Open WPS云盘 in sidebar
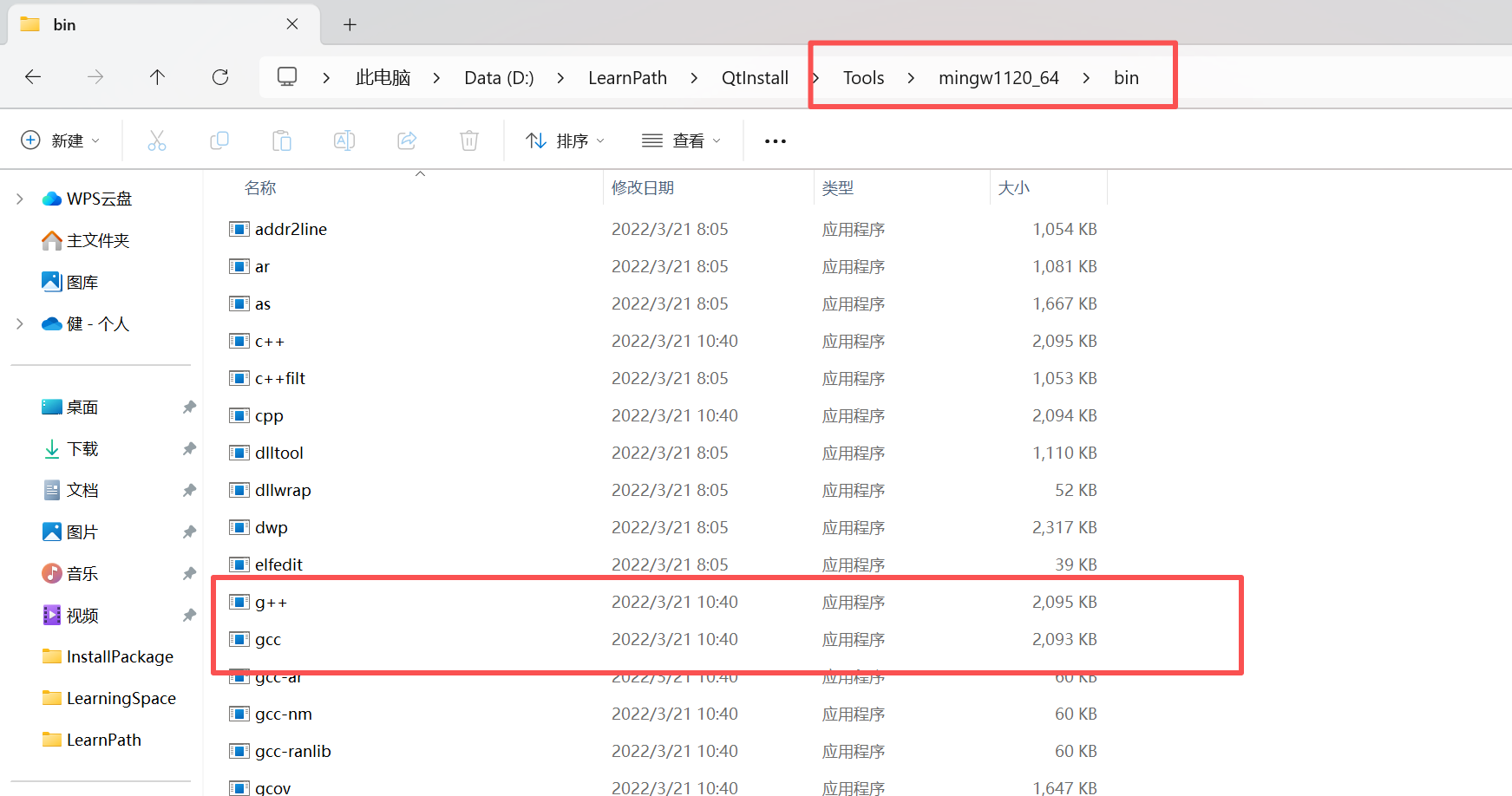Screen dimensions: 1512x796 coord(87,199)
